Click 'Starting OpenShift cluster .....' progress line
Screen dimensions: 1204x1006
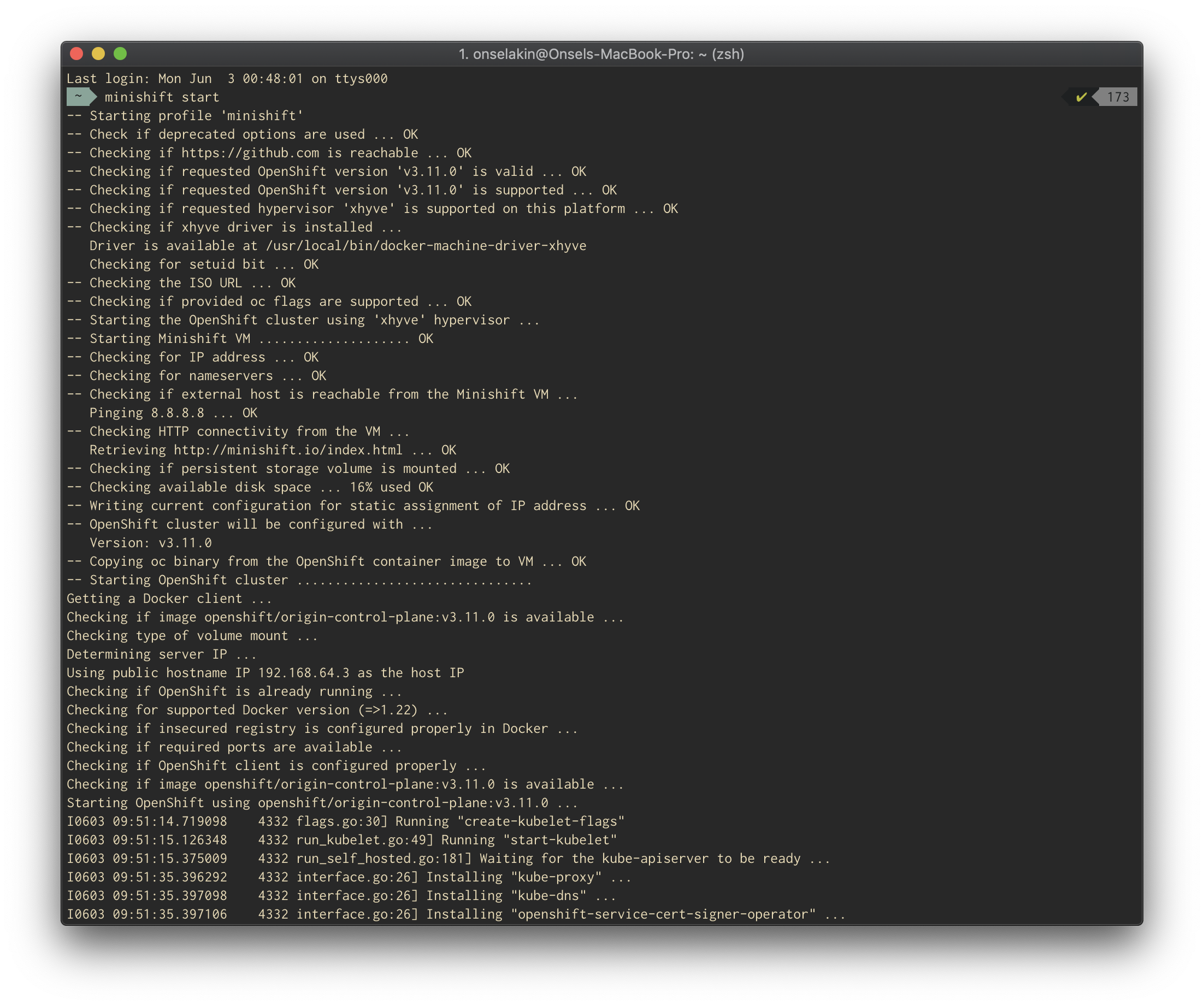300,580
